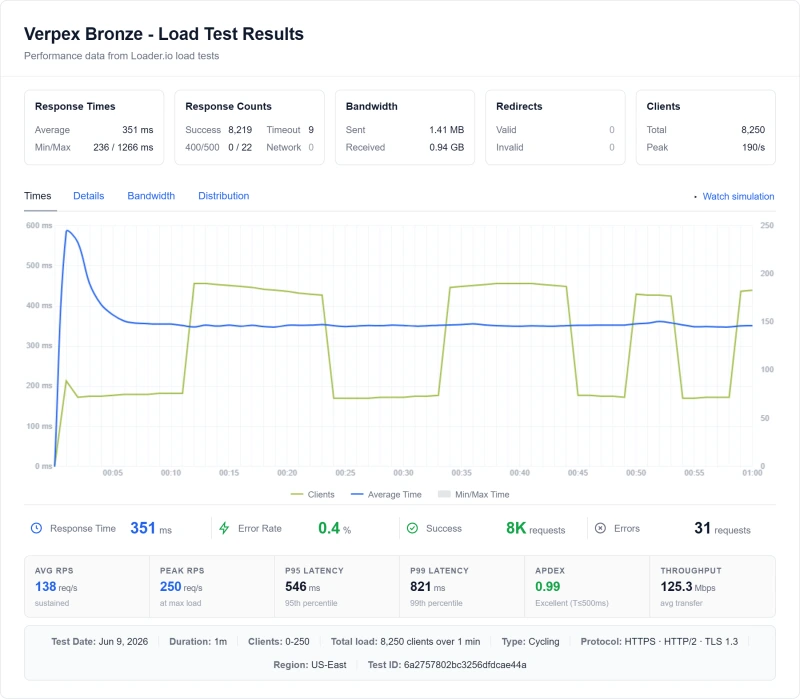Click the Success count 8,219

point(240,130)
